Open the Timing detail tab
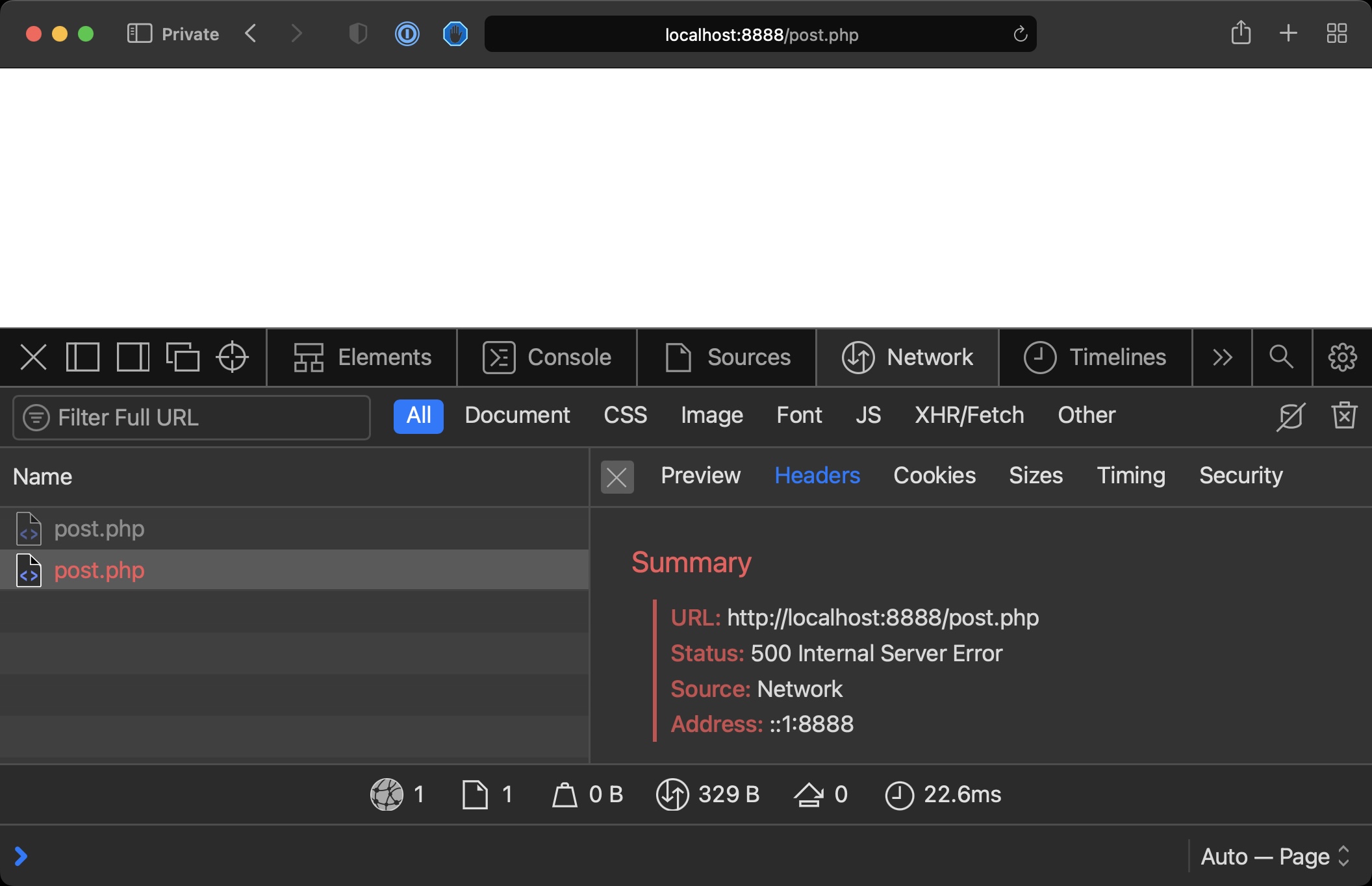Viewport: 1372px width, 886px height. 1130,475
